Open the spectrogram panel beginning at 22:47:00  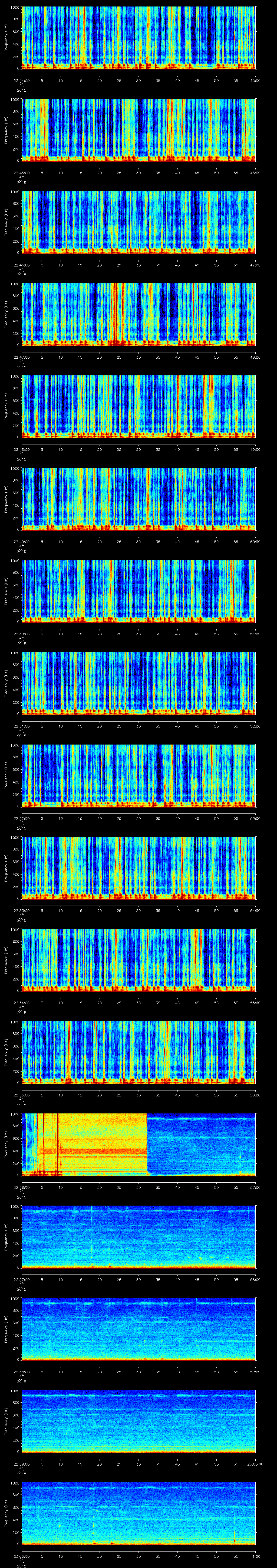coord(139,315)
